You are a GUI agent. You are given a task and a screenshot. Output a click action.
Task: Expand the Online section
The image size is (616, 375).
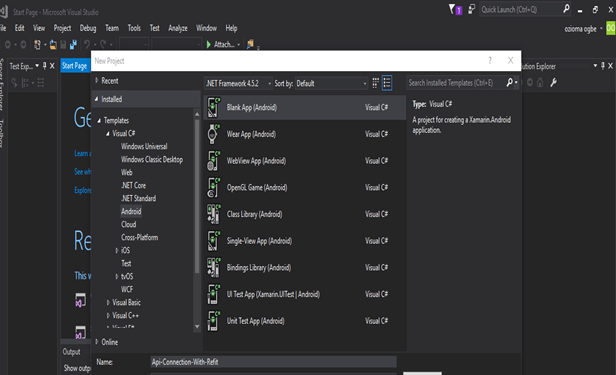97,342
